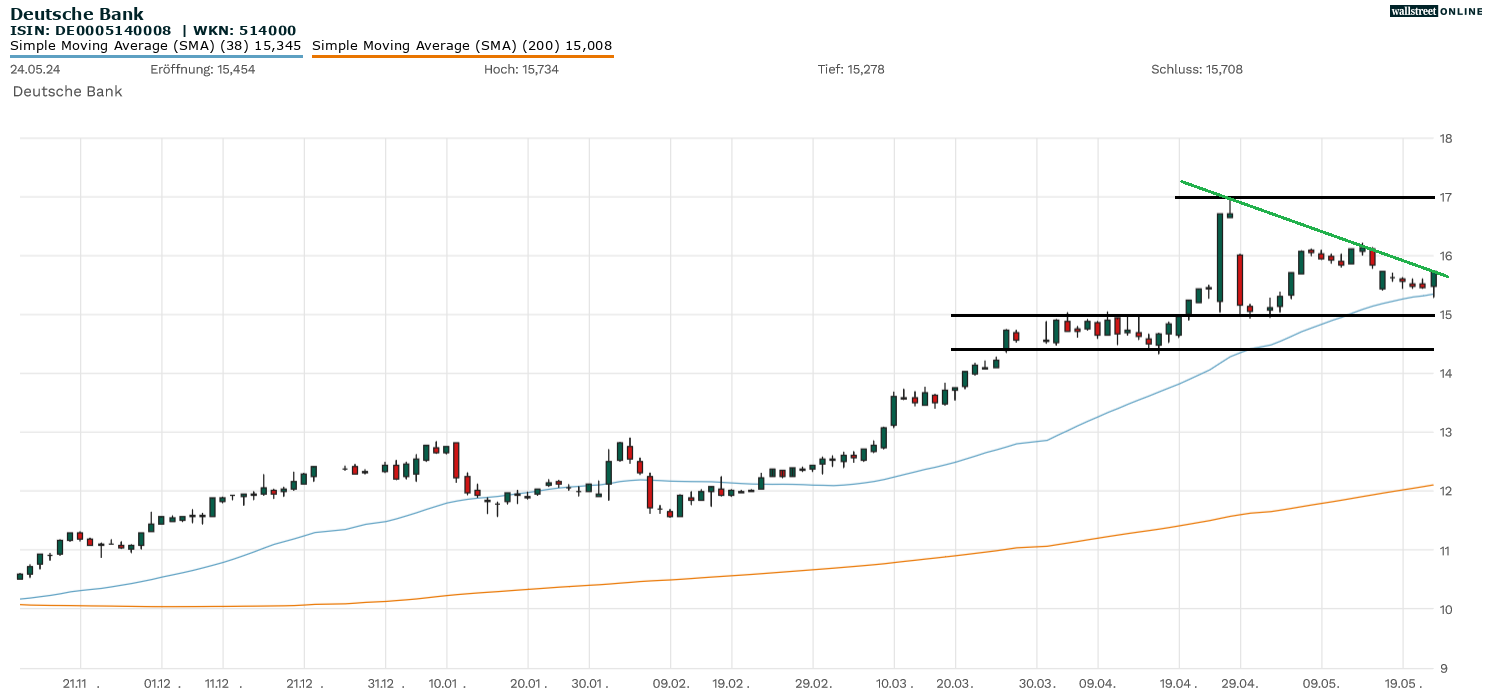The height and width of the screenshot is (689, 1490).
Task: Click x-axis date 20.01.
Action: pos(528,683)
